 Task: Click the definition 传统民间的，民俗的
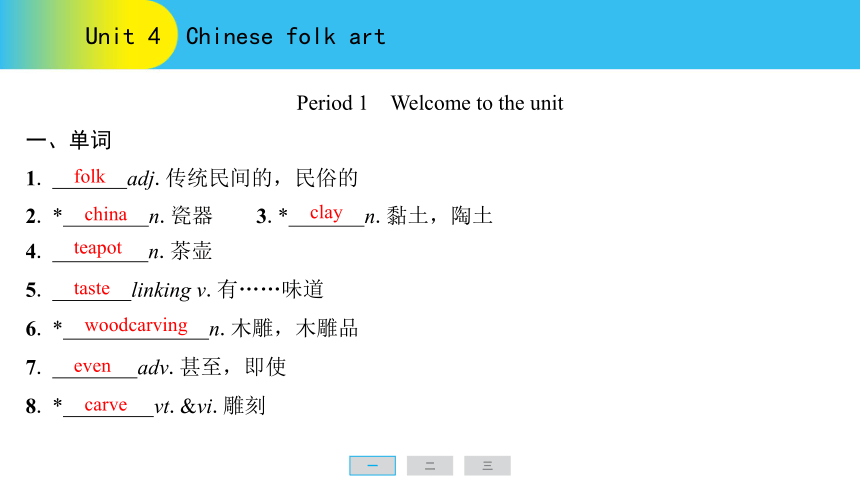(x=262, y=178)
